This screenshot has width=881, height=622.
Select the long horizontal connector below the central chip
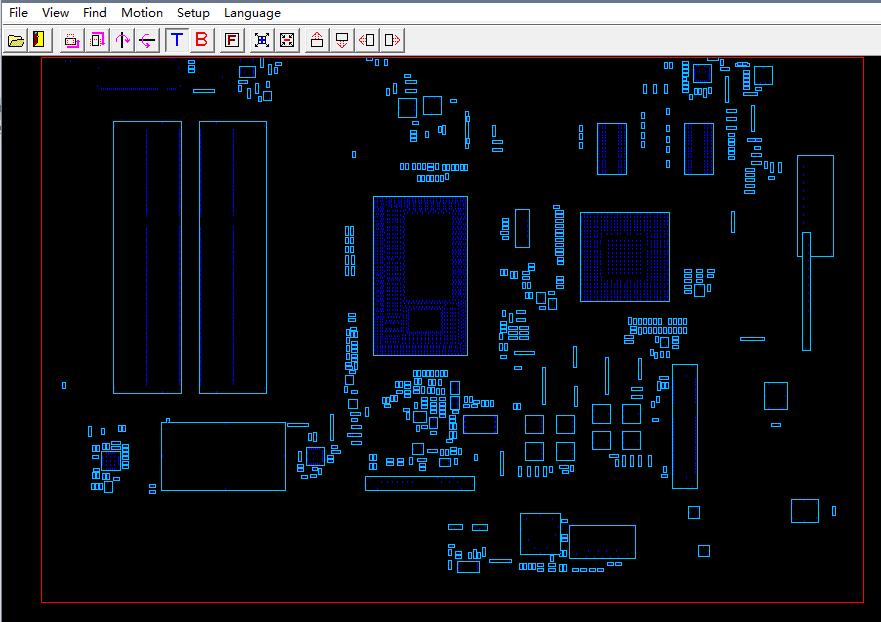420,483
